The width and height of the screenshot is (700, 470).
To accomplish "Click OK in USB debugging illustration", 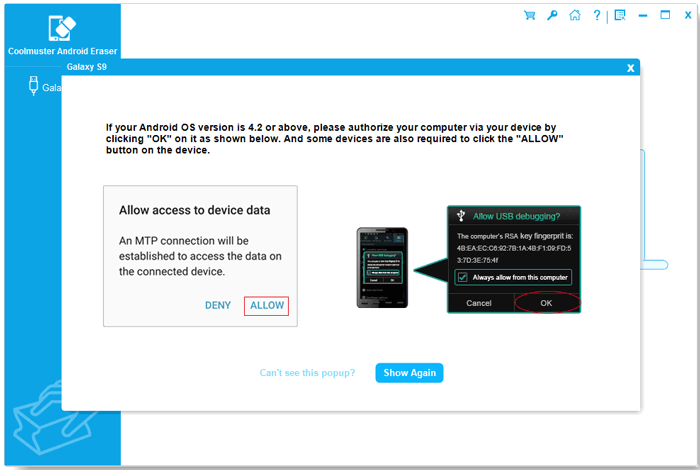I will (546, 303).
